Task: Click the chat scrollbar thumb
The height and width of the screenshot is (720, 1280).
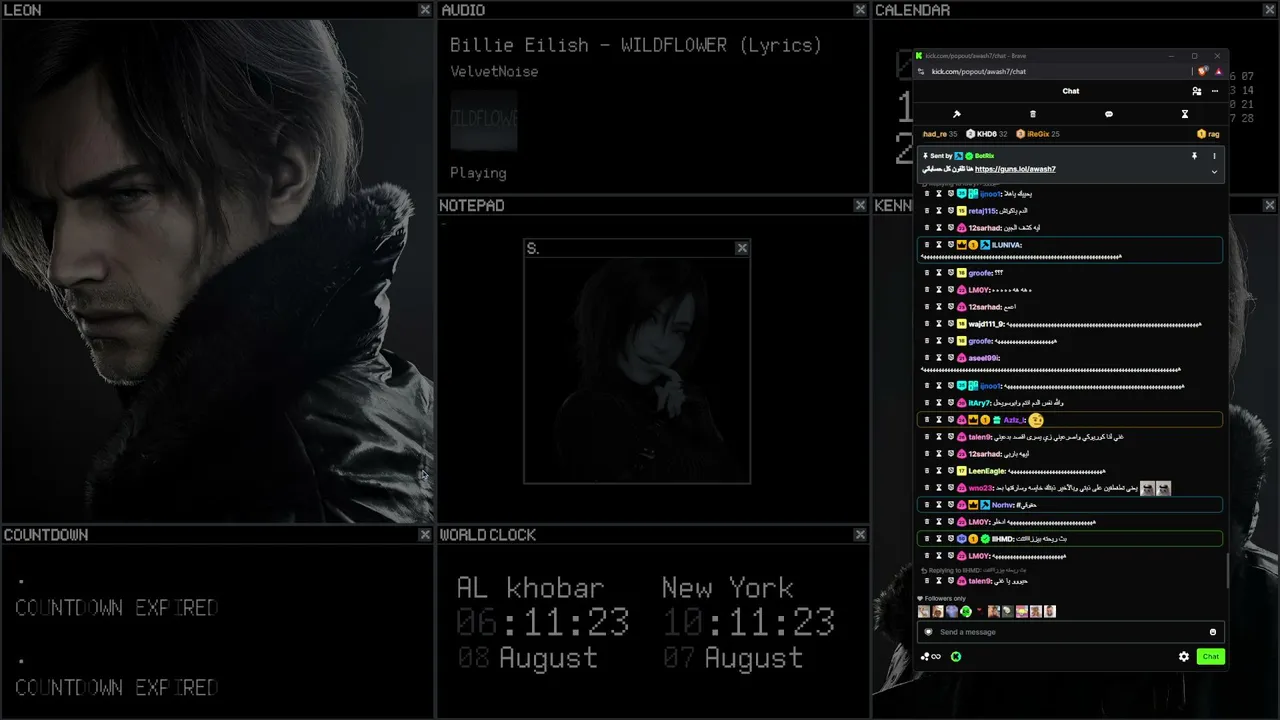Action: pos(1228,569)
